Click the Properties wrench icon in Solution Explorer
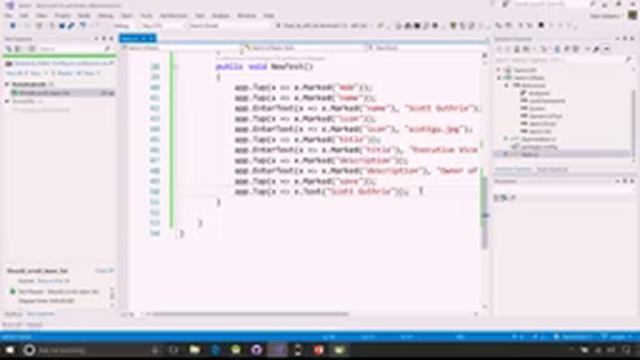The width and height of the screenshot is (640, 360). click(x=596, y=49)
